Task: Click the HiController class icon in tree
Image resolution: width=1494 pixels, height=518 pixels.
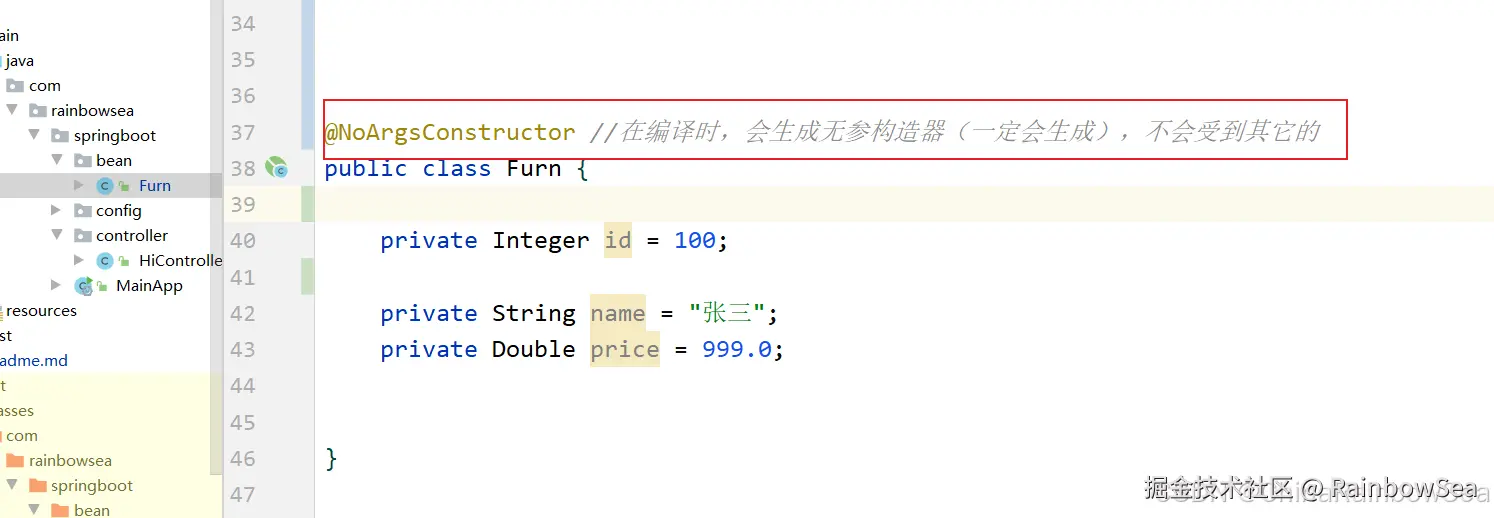Action: (x=104, y=260)
